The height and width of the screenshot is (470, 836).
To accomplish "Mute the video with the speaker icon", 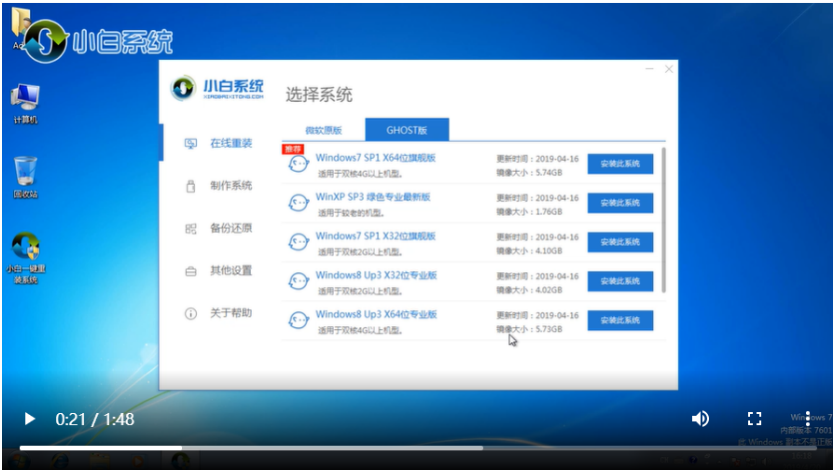I will [701, 418].
